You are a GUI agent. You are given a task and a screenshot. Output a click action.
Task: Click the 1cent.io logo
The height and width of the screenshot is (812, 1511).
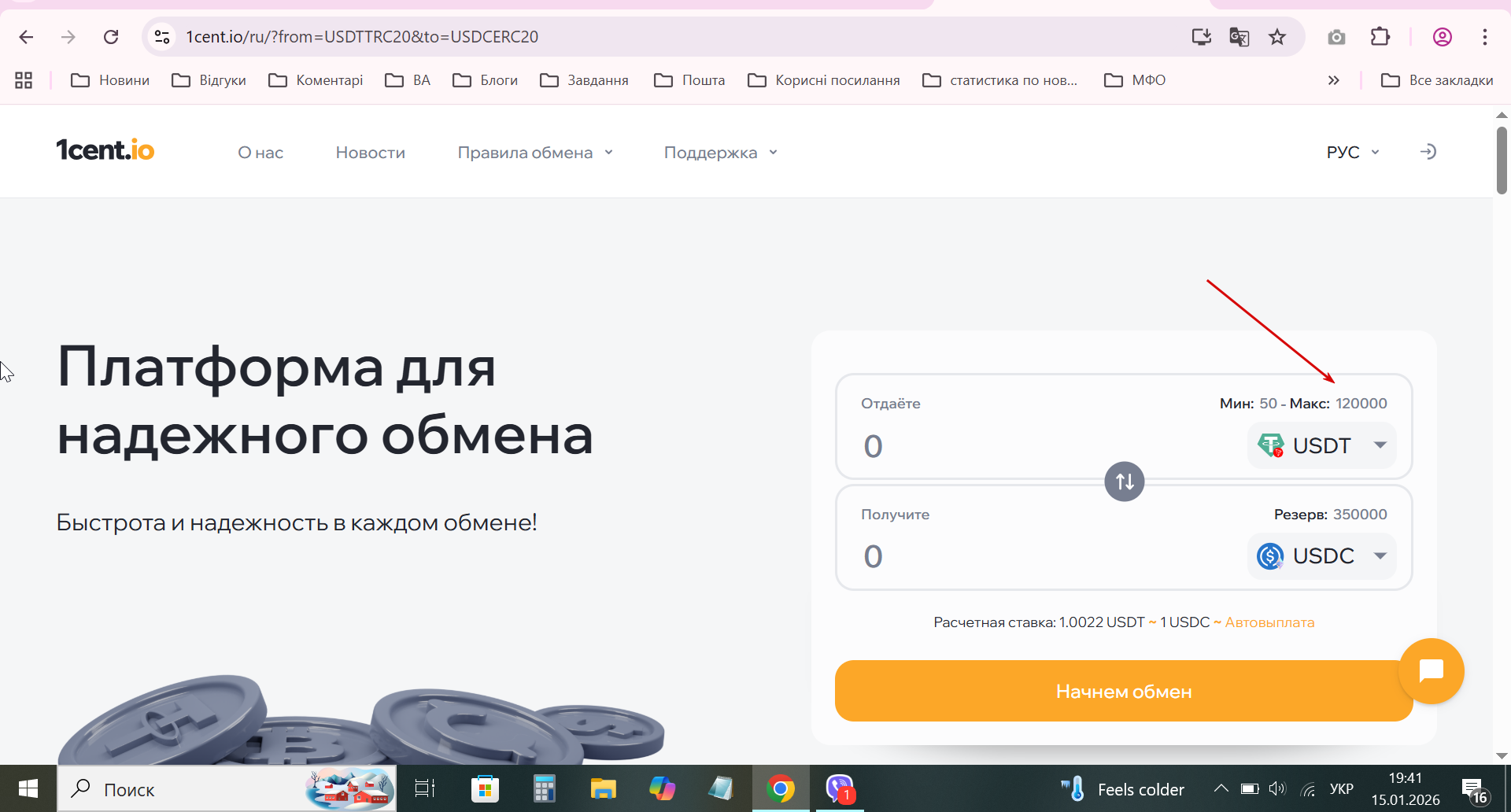[x=105, y=150]
